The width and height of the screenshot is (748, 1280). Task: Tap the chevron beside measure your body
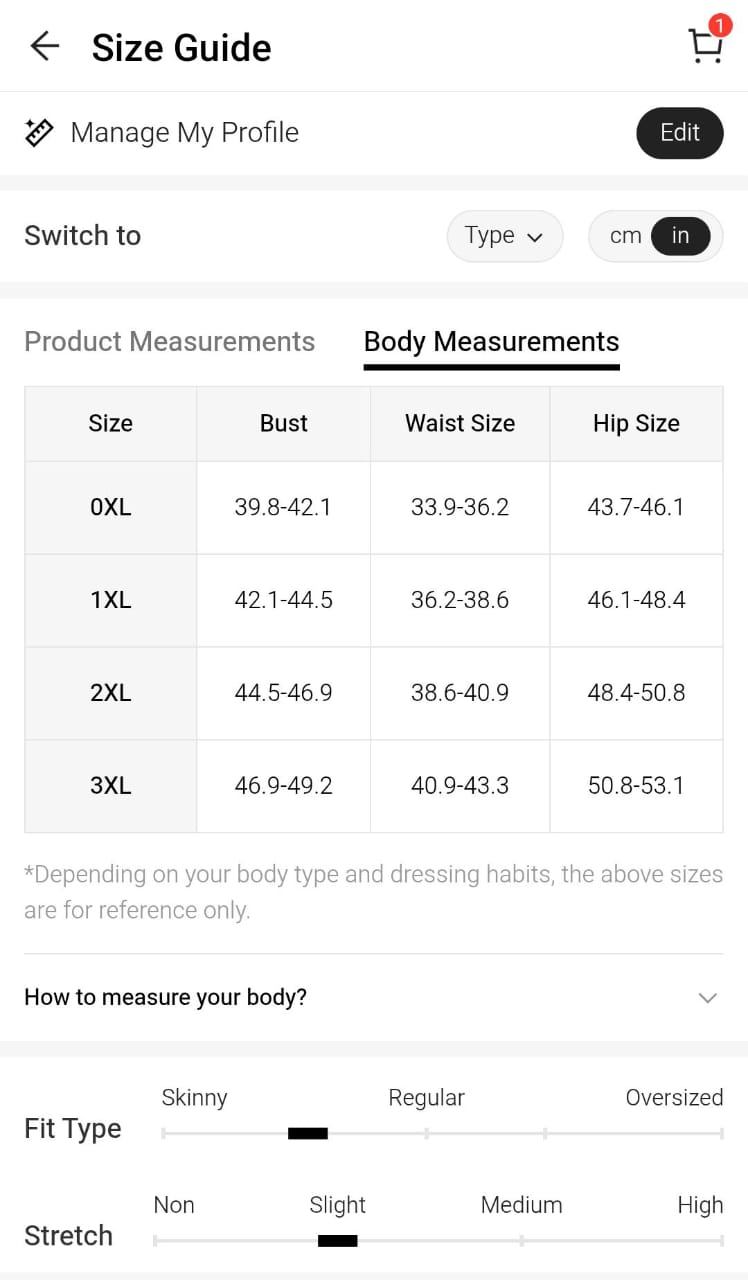[708, 998]
